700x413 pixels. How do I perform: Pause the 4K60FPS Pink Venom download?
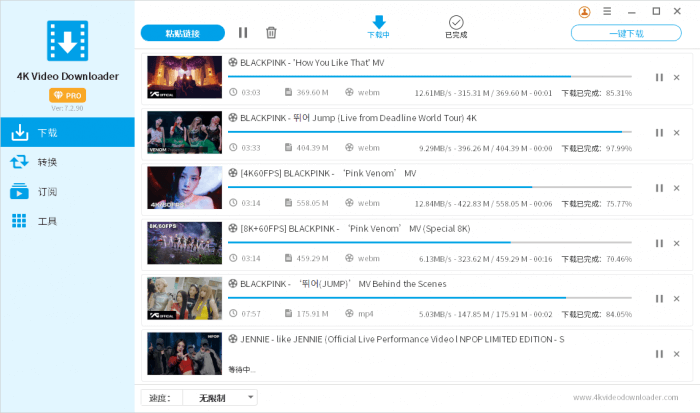click(658, 187)
